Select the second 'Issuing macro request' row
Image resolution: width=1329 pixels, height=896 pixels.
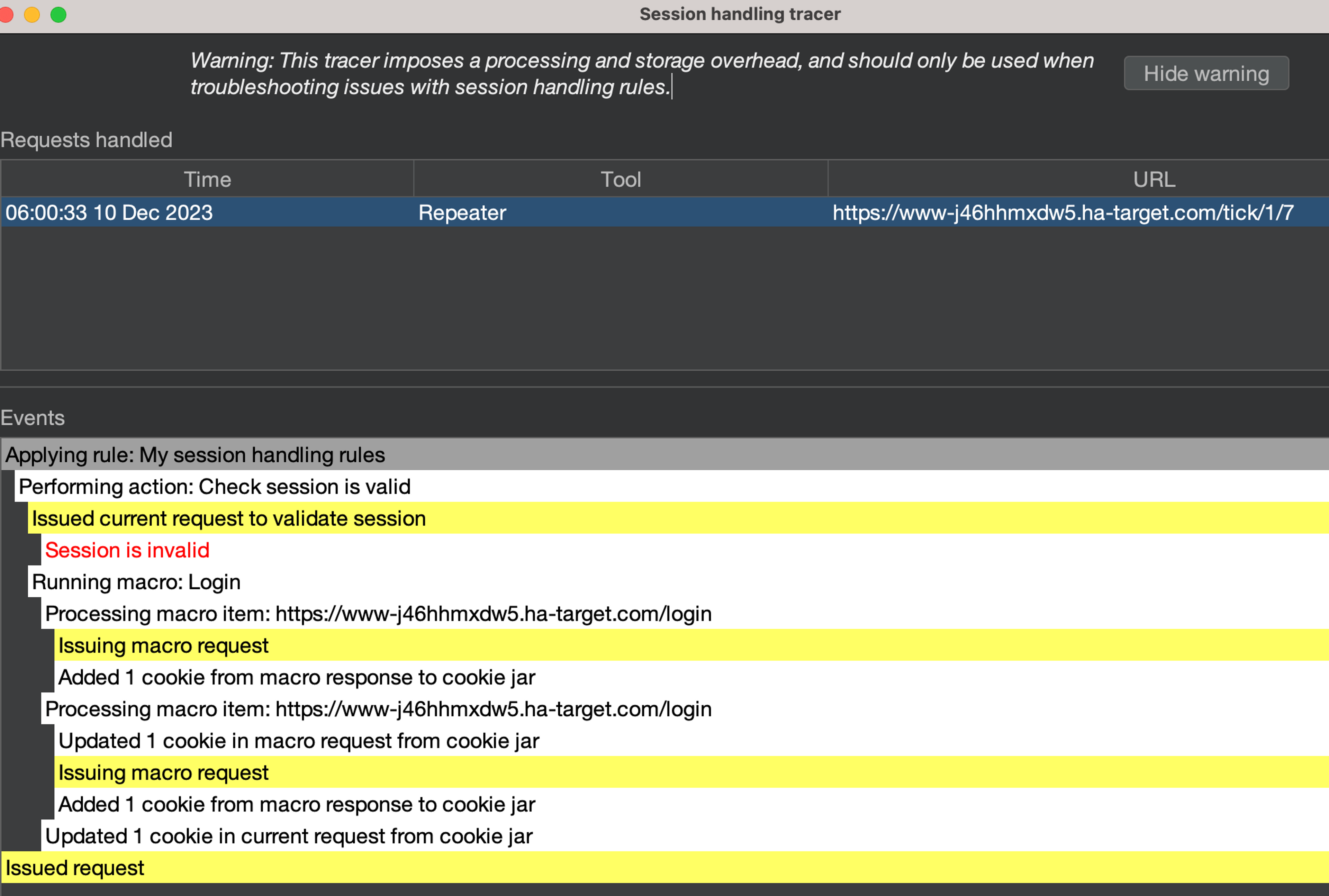(x=163, y=772)
